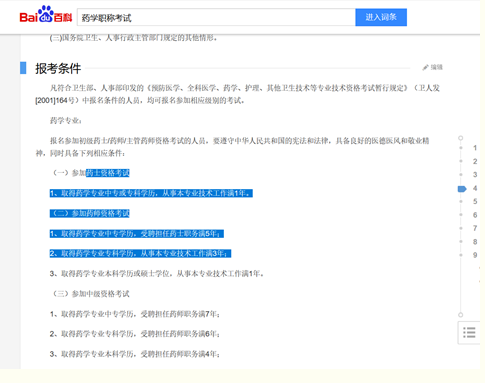Screen dimensions: 485x383
Task: Click highlighted line 从事本专业技术工作满3年
Action: pos(140,254)
